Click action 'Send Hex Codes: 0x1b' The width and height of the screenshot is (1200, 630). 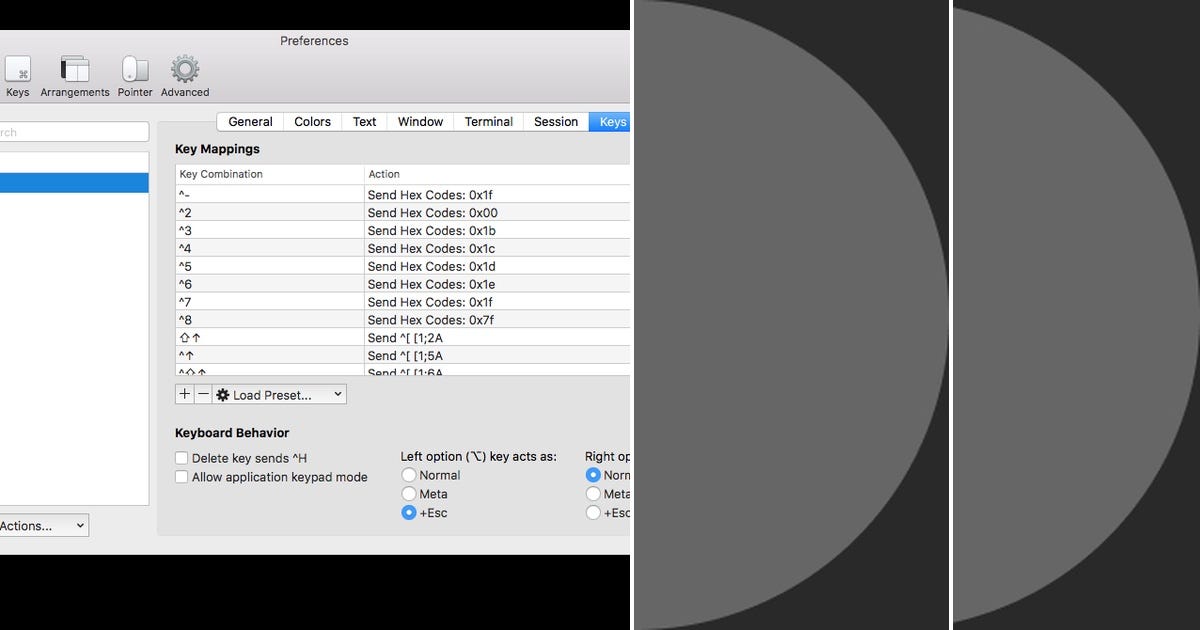[432, 231]
